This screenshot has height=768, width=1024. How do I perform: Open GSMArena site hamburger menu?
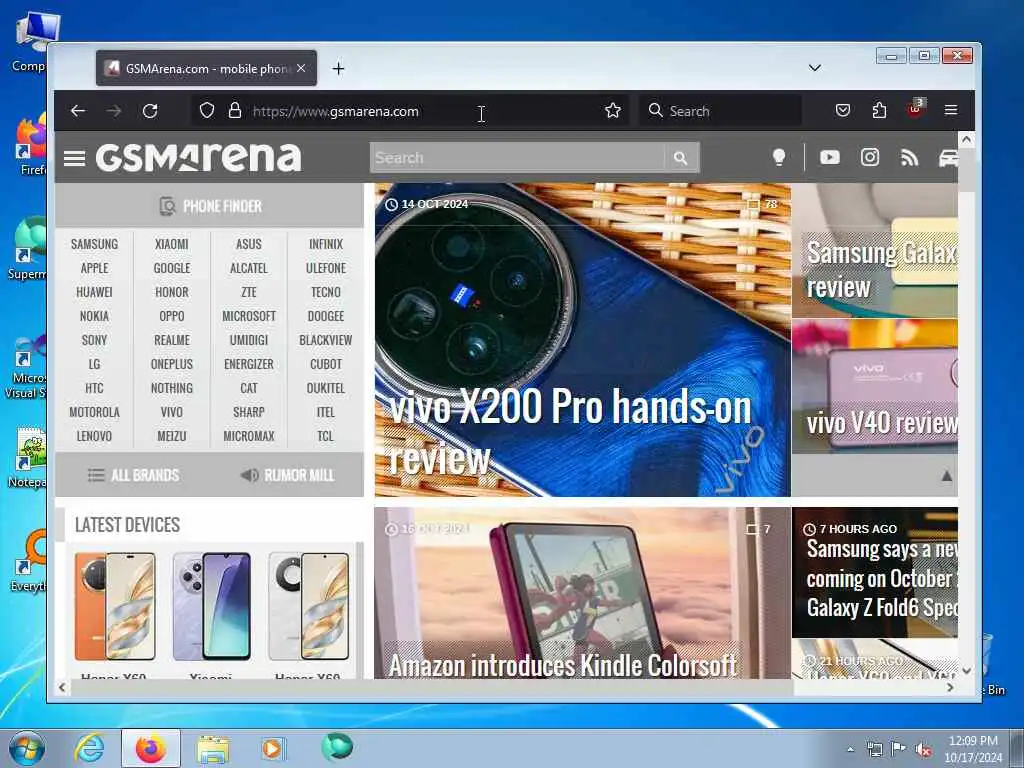tap(74, 158)
